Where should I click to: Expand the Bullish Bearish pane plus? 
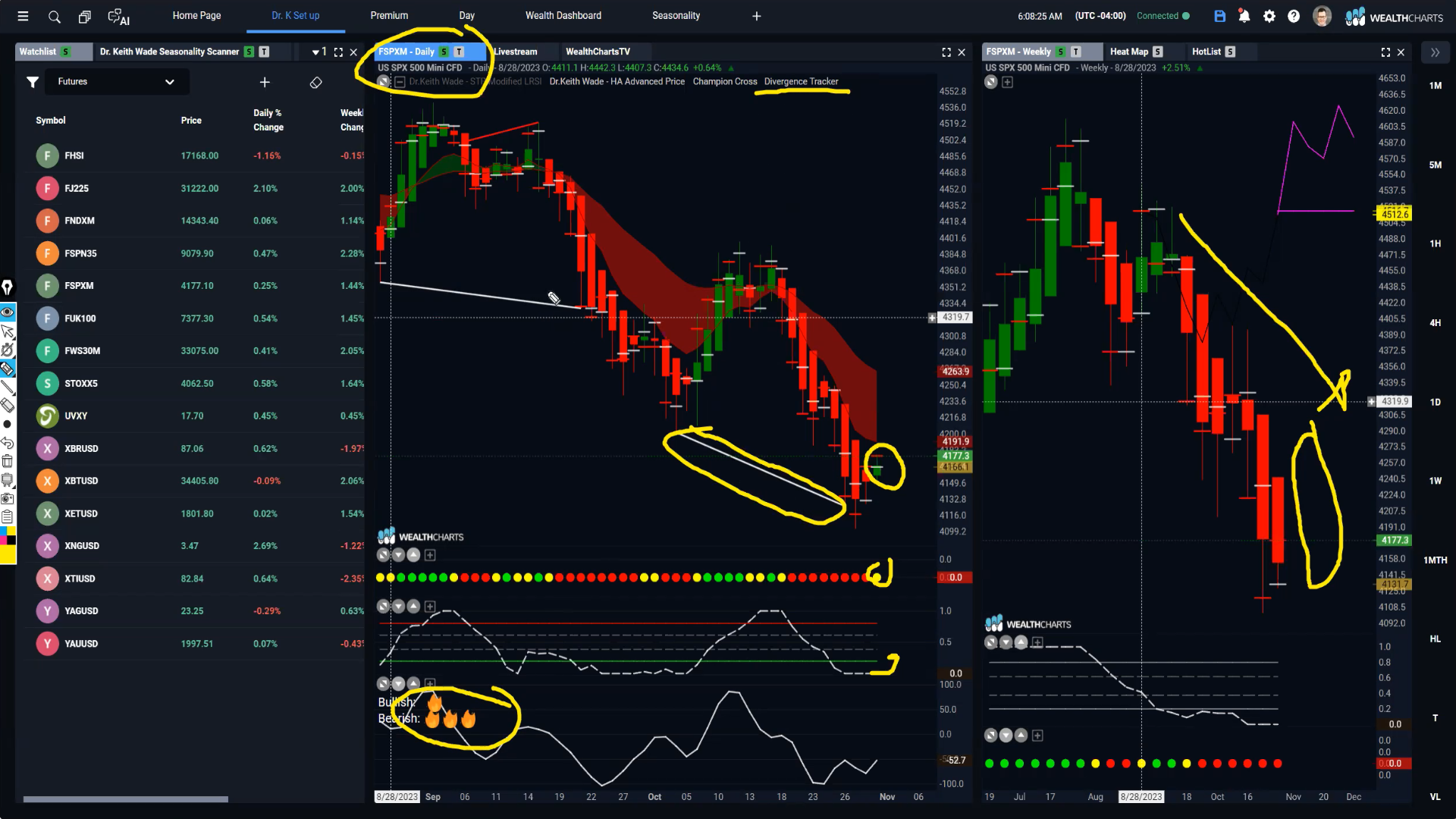pyautogui.click(x=430, y=683)
